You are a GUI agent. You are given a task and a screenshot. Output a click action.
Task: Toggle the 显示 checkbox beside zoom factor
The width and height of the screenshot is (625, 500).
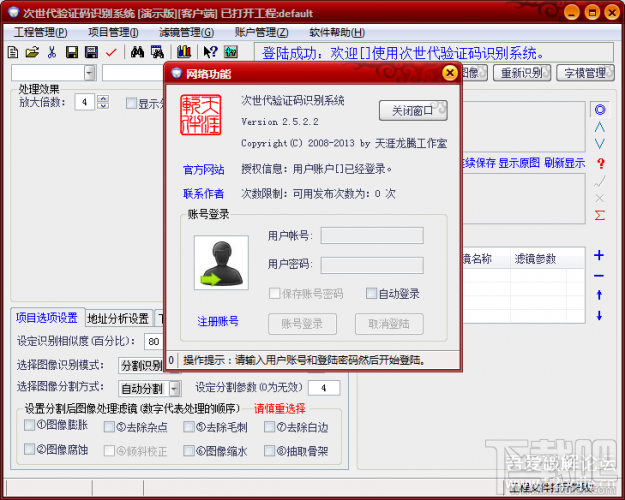[x=131, y=104]
